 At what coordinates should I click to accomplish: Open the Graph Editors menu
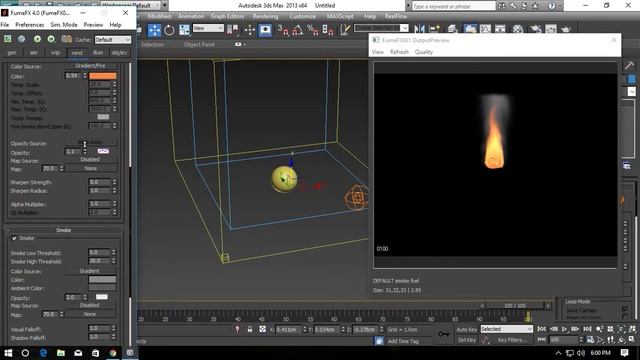point(227,16)
